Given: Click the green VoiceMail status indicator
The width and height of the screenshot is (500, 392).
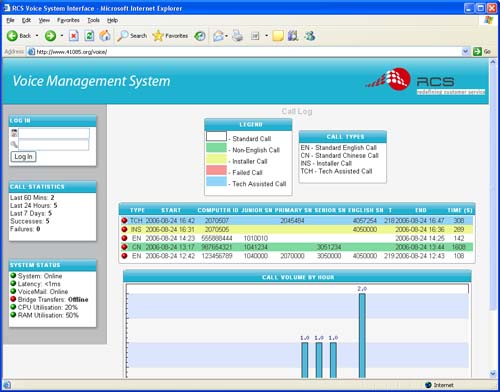Looking at the screenshot, I should click(13, 291).
